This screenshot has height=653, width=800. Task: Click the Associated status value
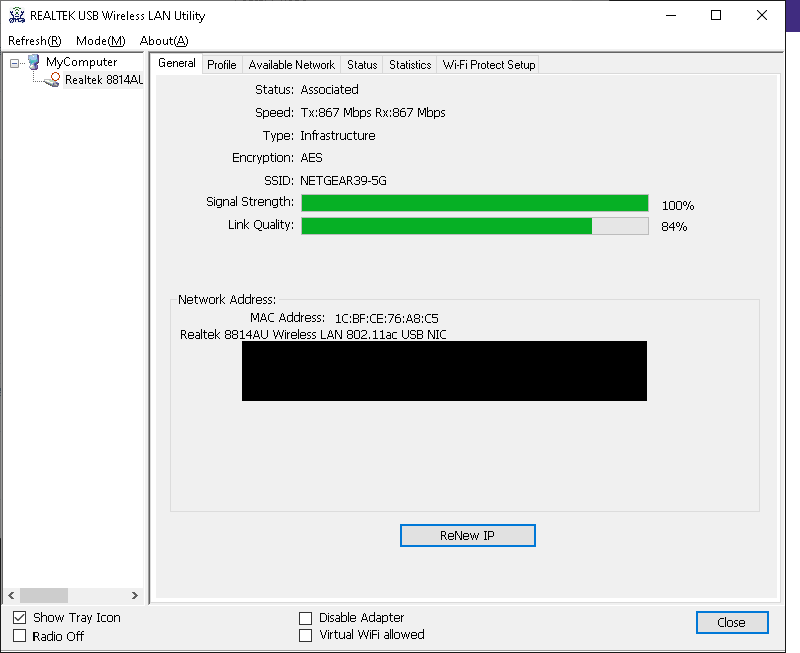[x=330, y=90]
